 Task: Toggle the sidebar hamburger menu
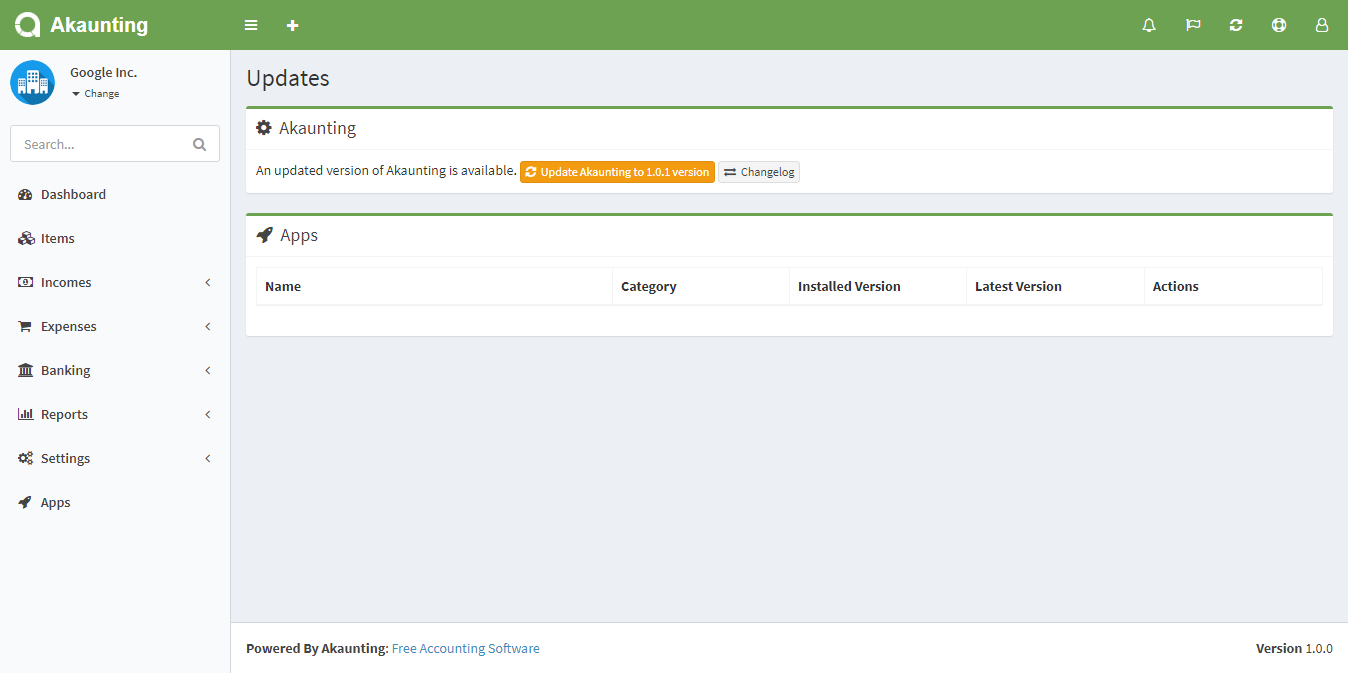pyautogui.click(x=251, y=25)
